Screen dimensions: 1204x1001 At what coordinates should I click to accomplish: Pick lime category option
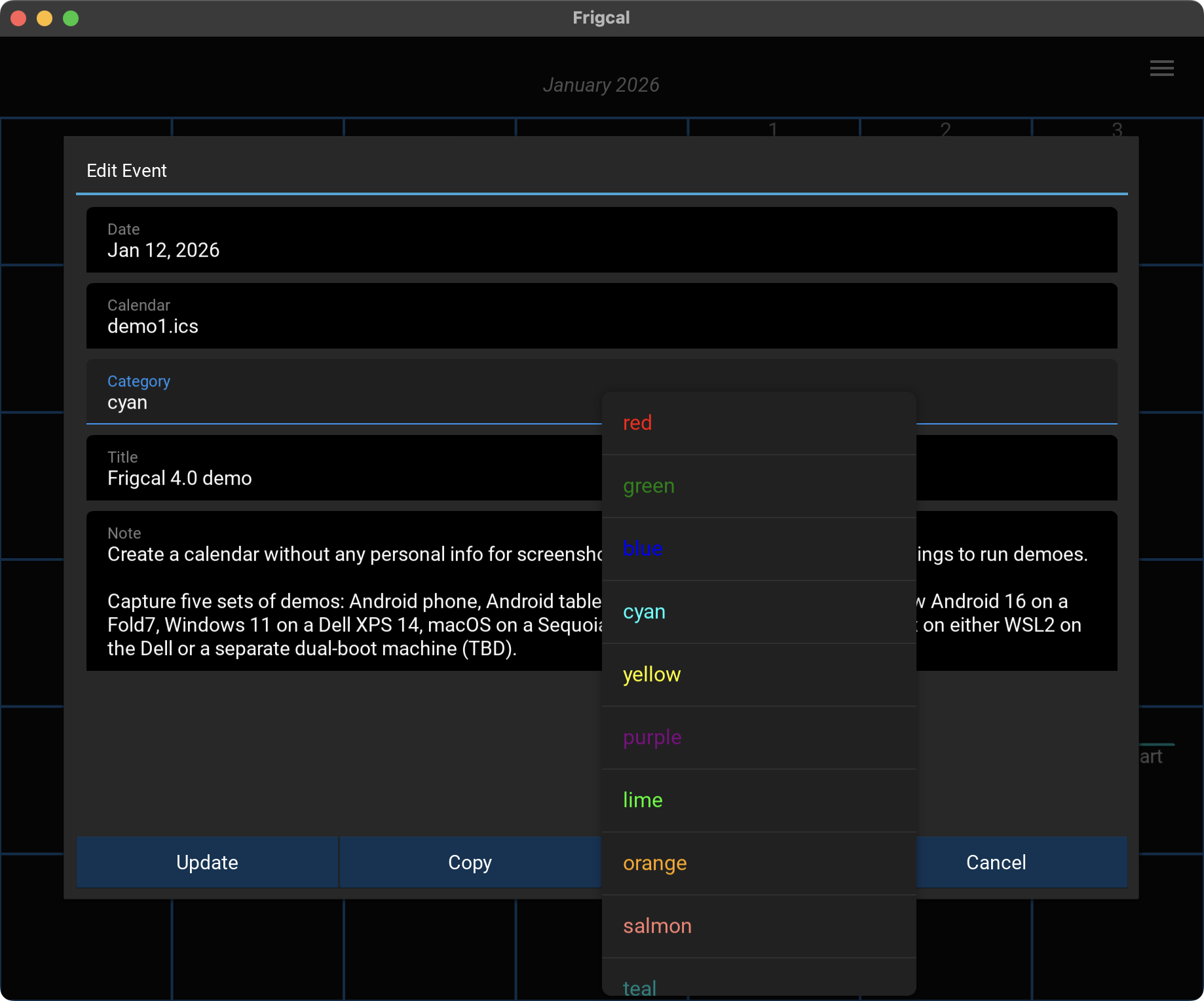click(x=758, y=801)
